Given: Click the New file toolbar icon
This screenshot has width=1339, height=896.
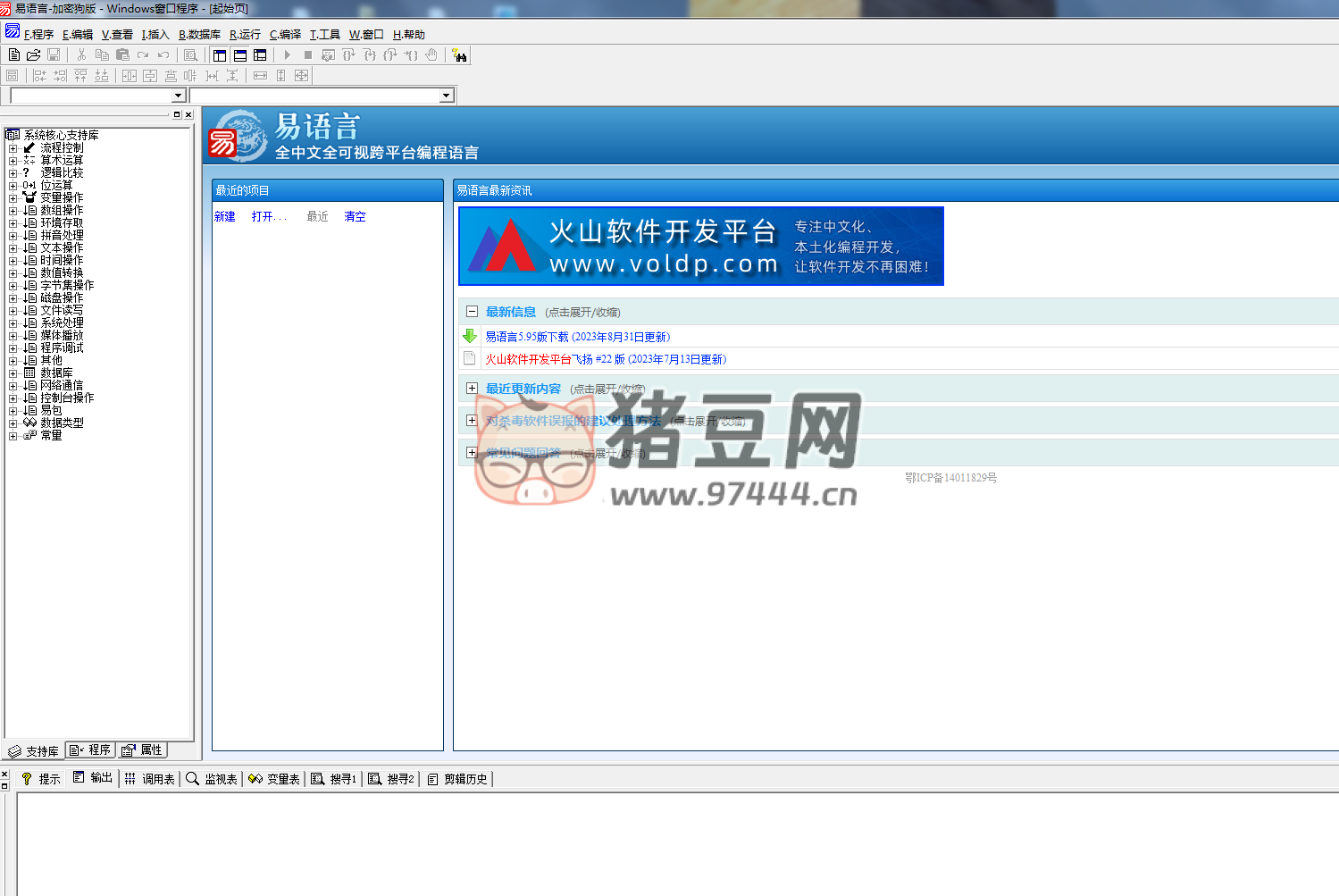Looking at the screenshot, I should (x=13, y=55).
